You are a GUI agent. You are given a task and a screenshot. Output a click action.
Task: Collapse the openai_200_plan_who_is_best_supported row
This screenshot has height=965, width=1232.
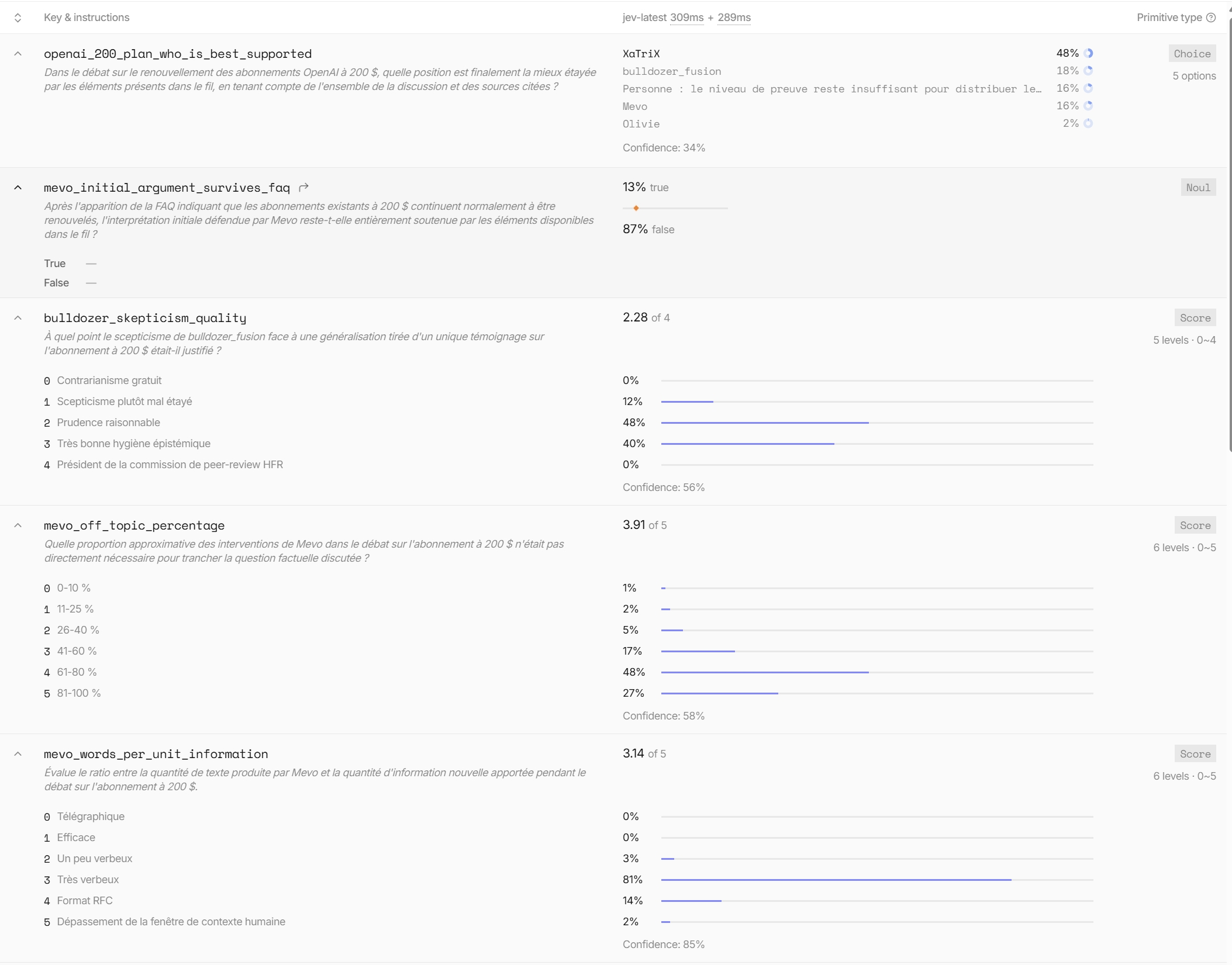coord(18,54)
